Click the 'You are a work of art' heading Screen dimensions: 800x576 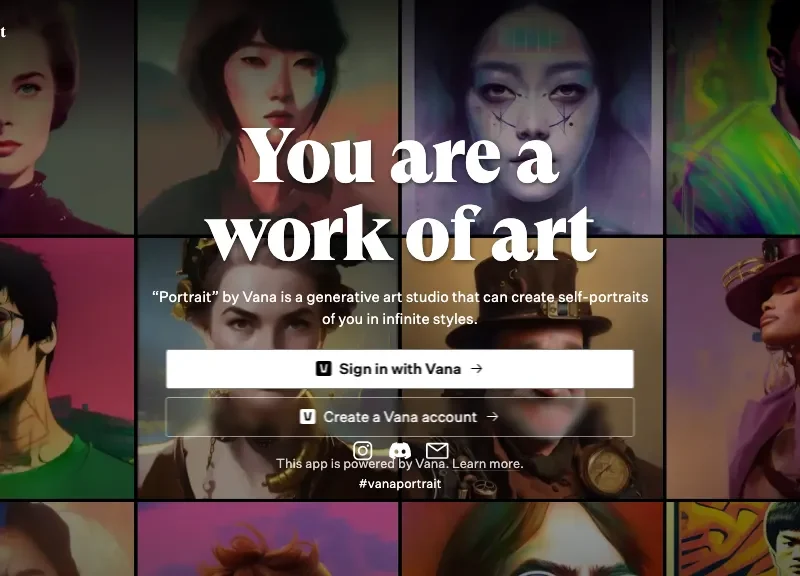coord(400,195)
